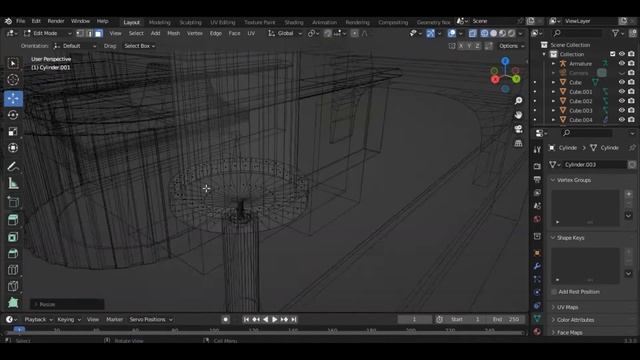Select the Add Cube tool
The height and width of the screenshot is (360, 640).
[x=13, y=202]
